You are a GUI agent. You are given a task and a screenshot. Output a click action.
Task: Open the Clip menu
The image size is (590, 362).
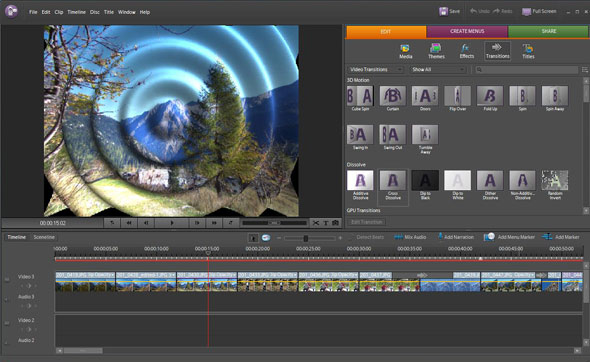tap(59, 12)
